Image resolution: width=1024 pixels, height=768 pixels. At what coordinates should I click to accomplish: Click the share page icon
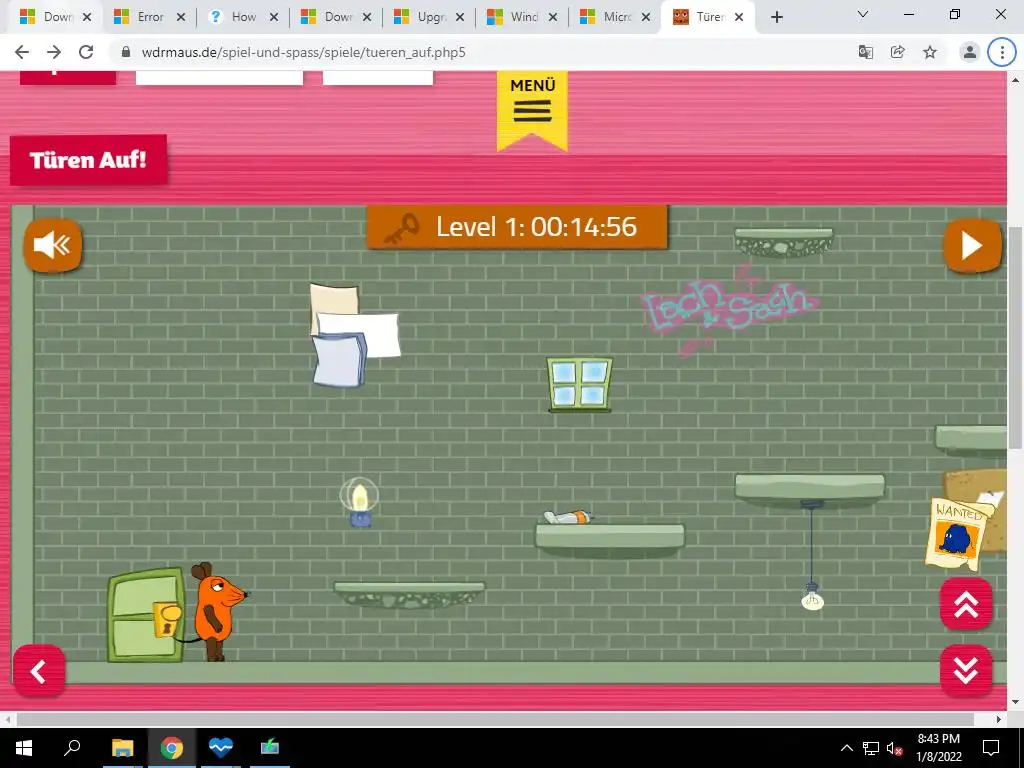click(x=898, y=52)
